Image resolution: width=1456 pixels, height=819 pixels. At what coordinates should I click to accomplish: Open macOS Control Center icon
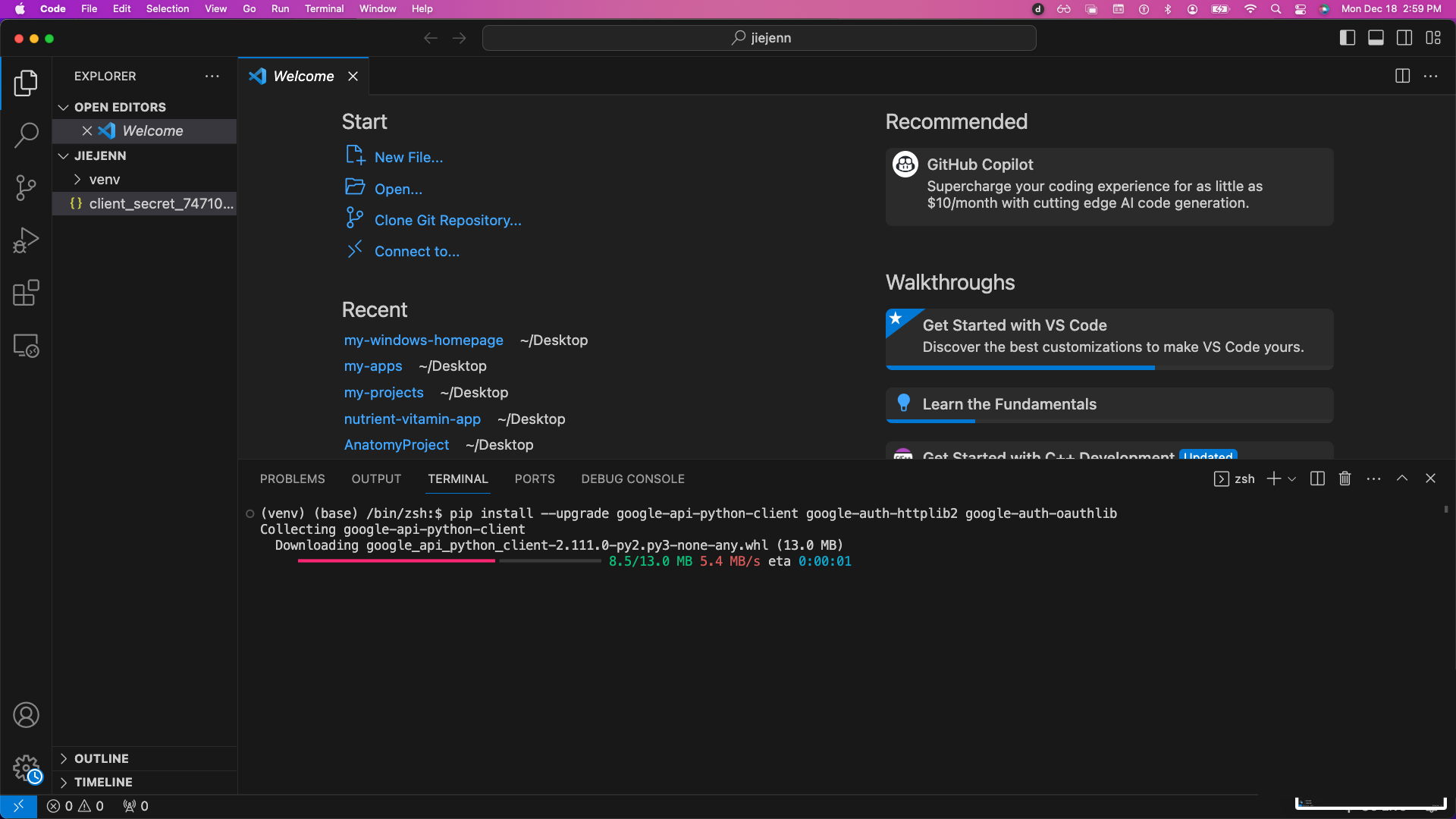1300,8
